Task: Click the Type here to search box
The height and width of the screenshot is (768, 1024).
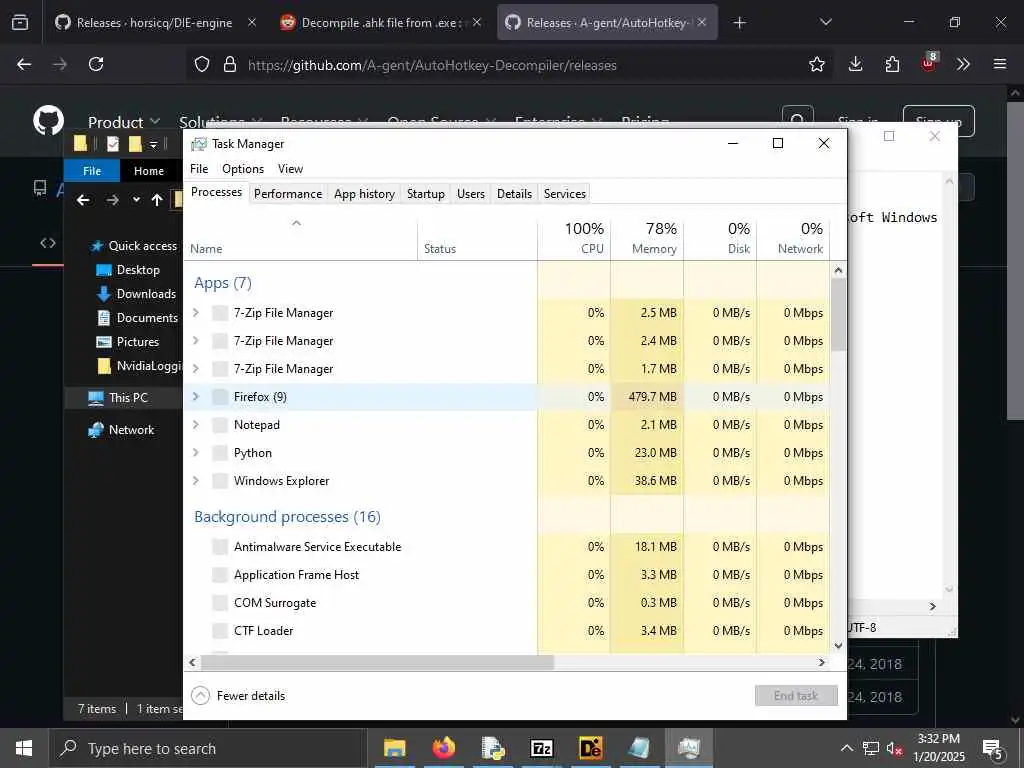Action: click(x=207, y=748)
